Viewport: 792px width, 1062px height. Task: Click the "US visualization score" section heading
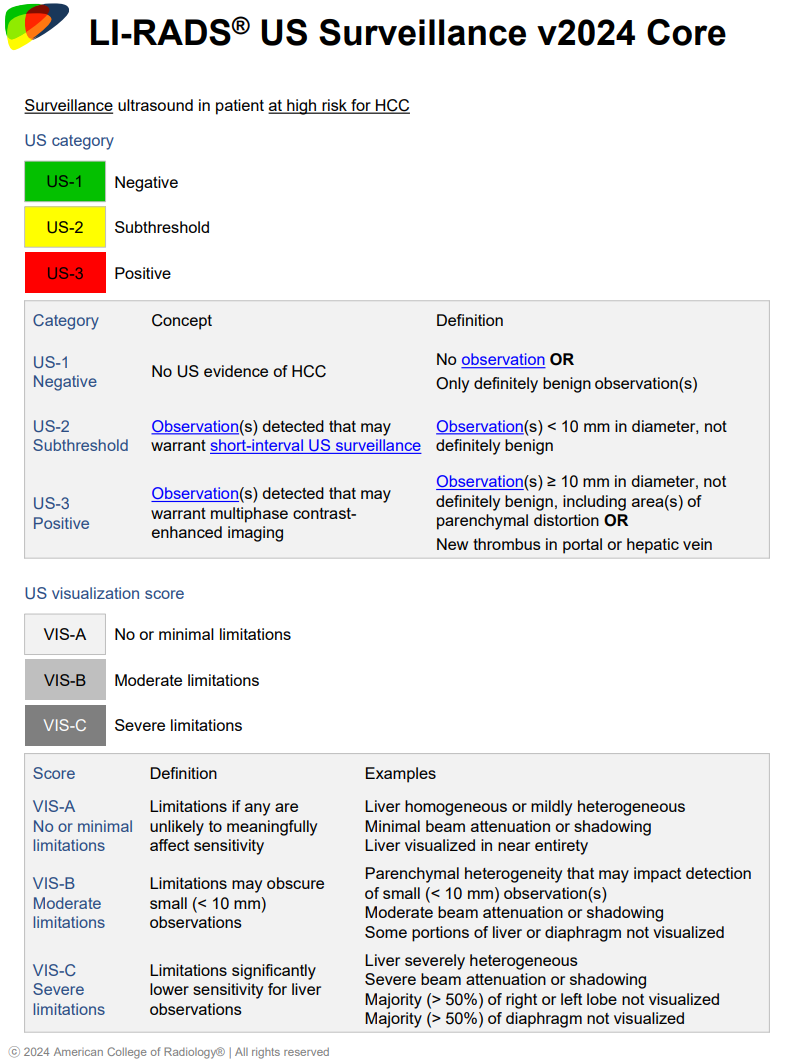[104, 593]
